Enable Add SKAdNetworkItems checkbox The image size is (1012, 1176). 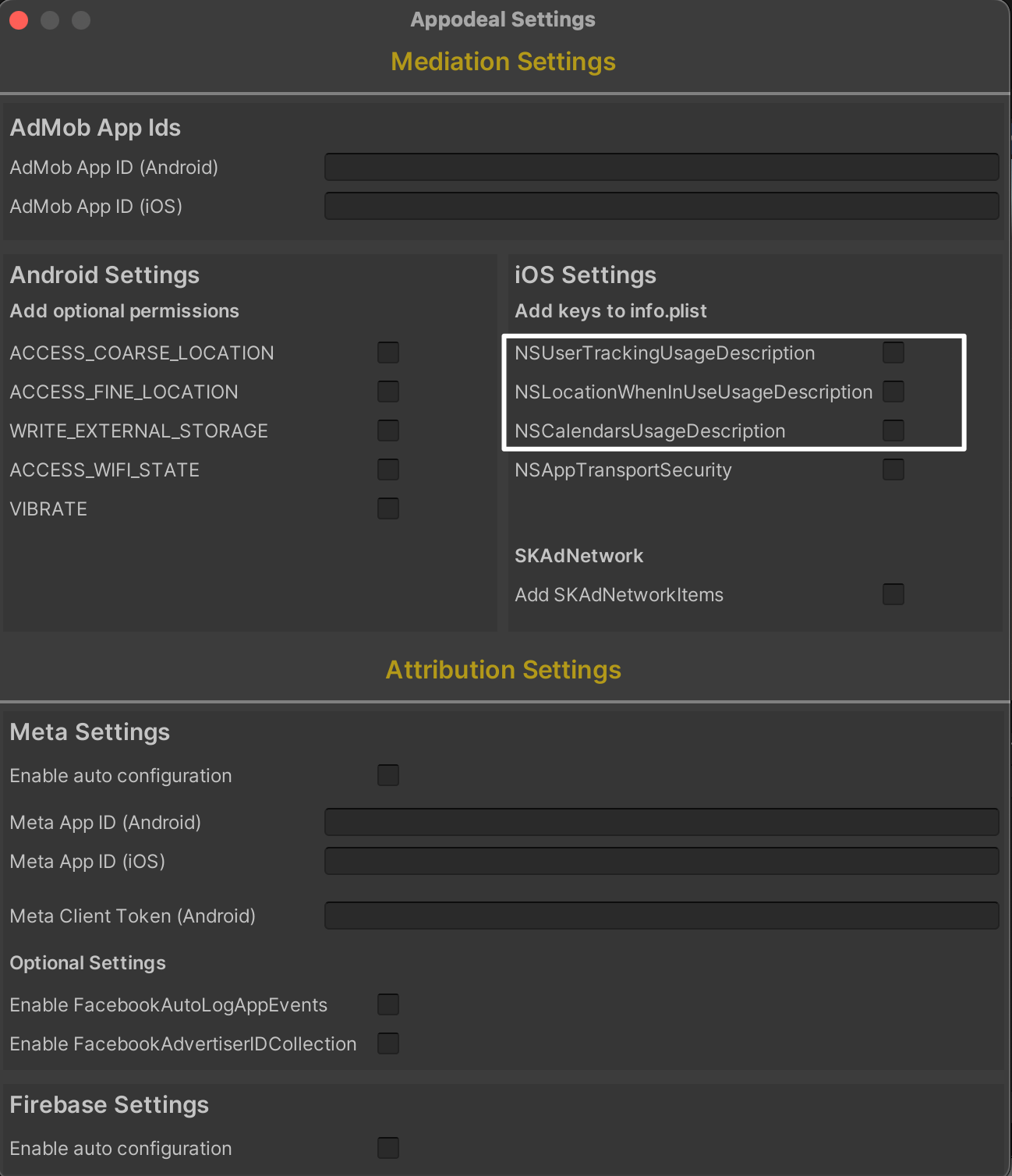893,594
